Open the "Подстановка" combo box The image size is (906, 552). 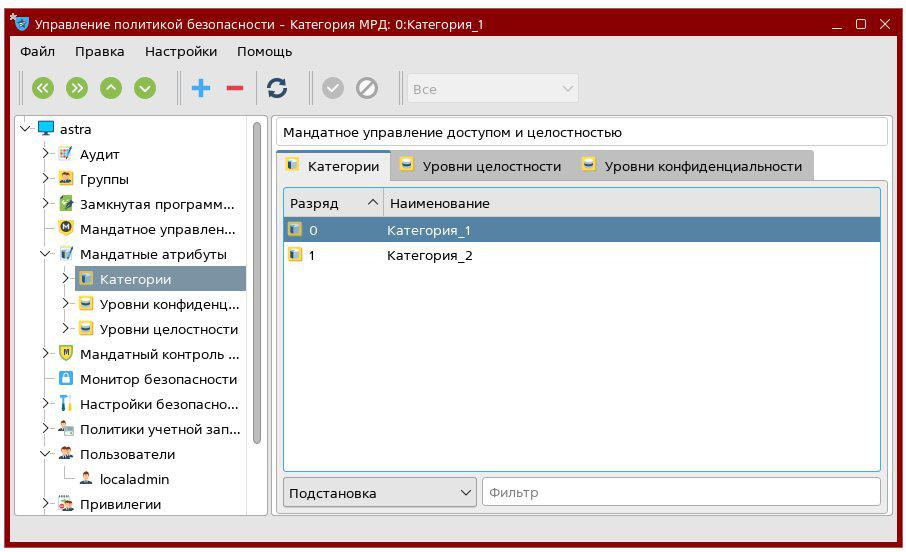(x=379, y=492)
